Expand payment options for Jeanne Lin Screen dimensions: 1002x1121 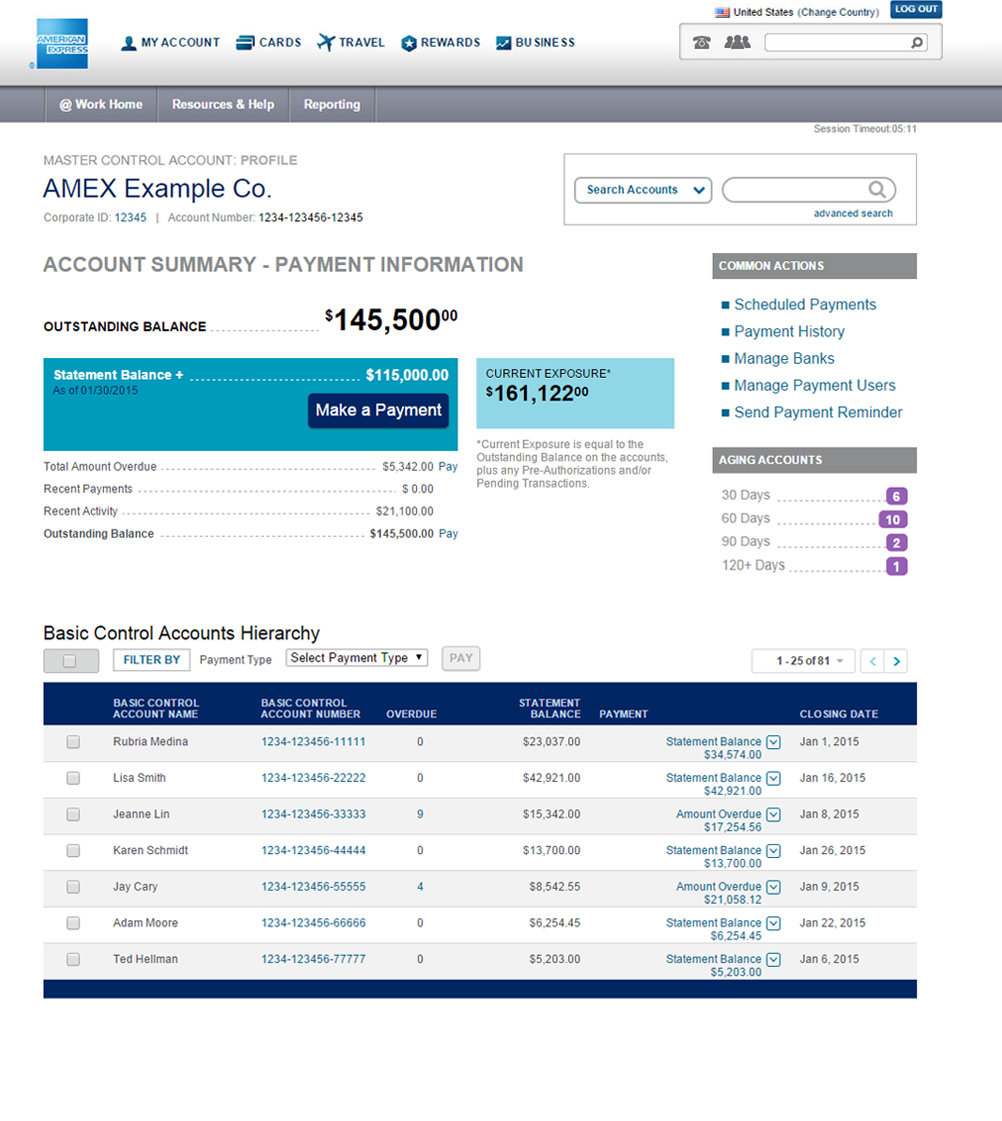pos(773,814)
